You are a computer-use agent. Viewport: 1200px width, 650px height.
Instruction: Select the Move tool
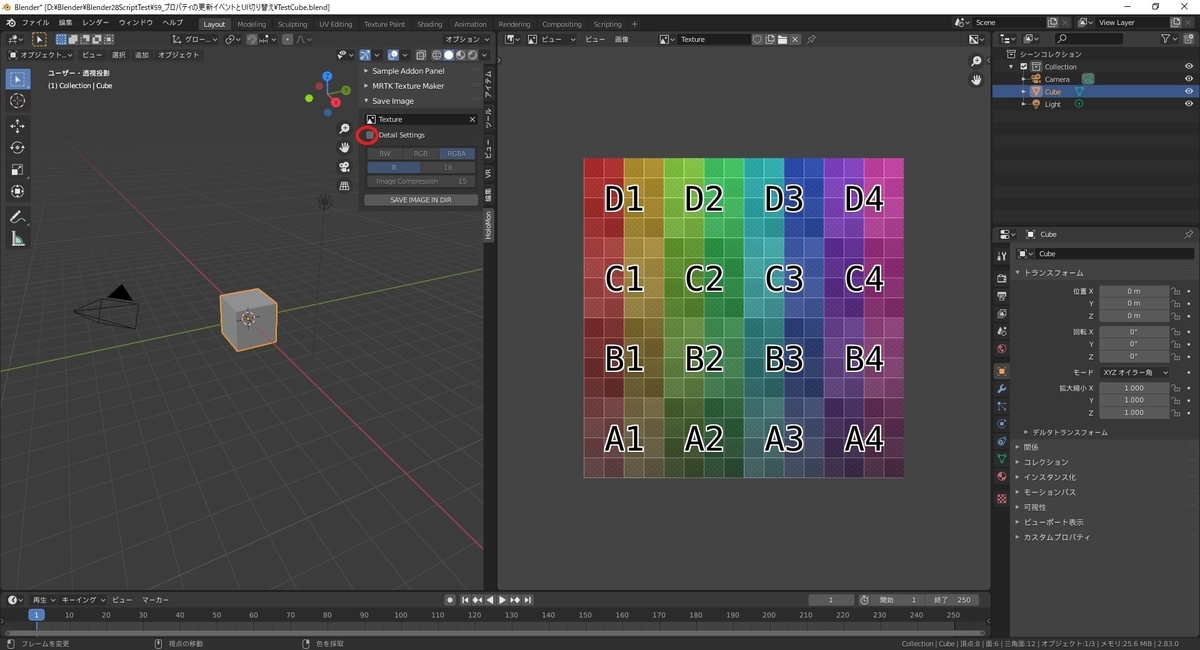17,126
